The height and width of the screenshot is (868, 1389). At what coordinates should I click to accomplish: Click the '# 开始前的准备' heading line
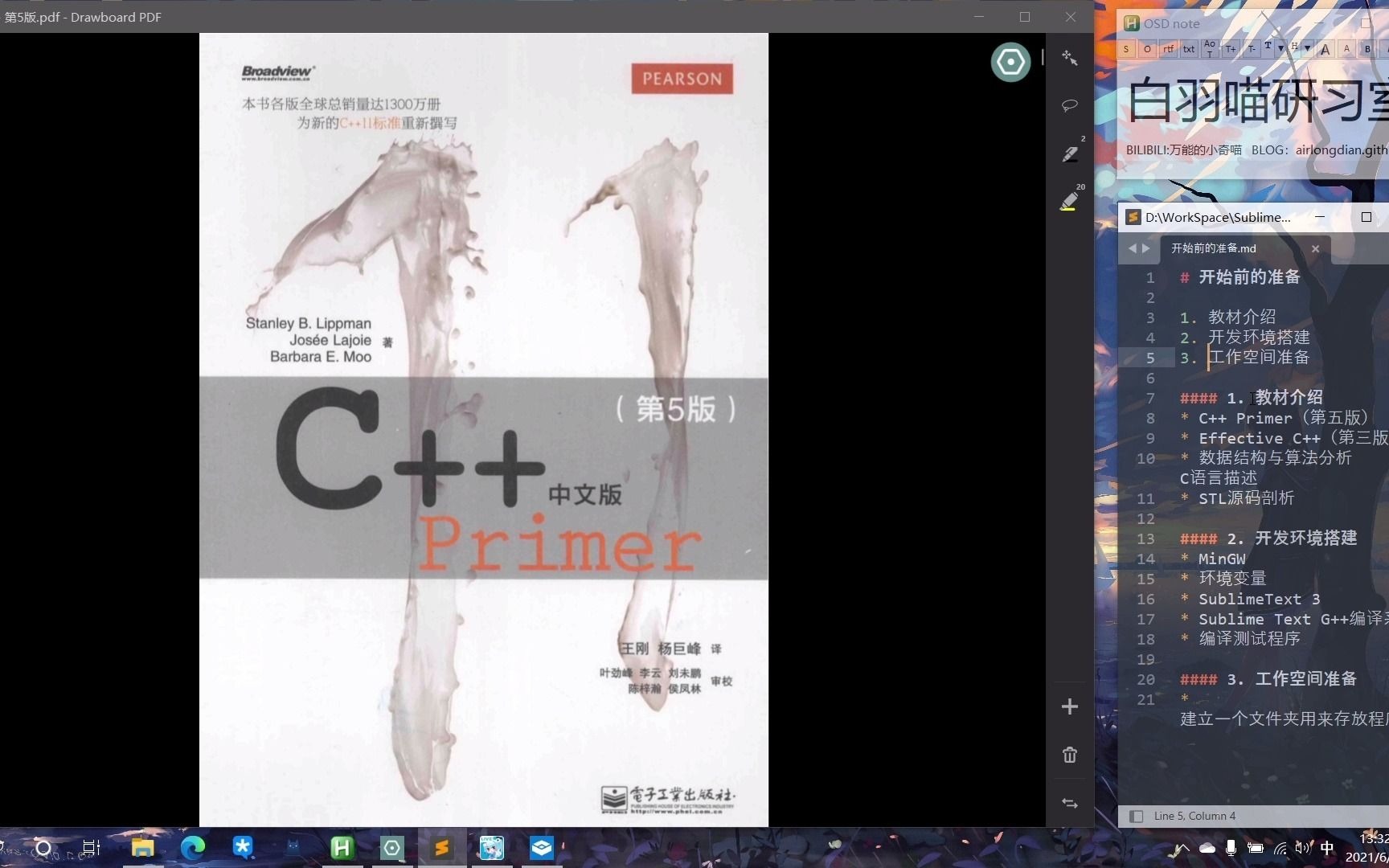click(1239, 277)
